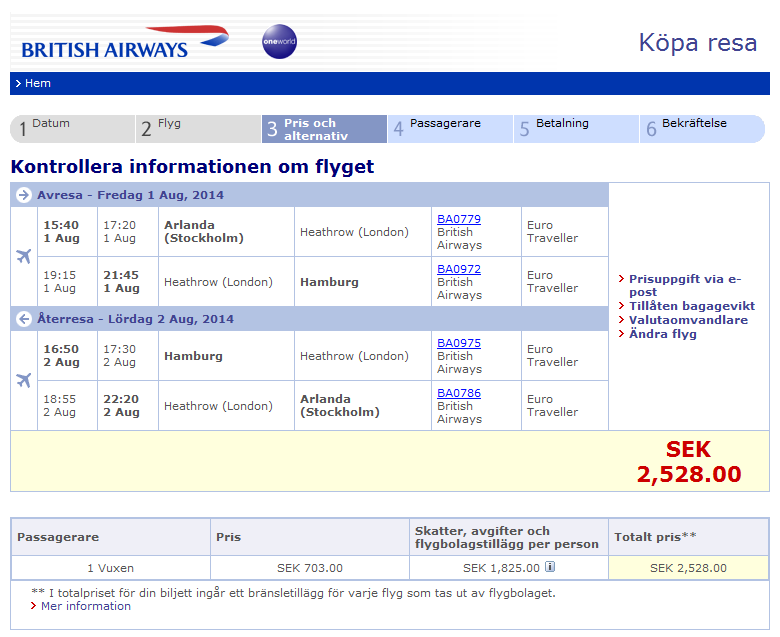The image size is (780, 637).
Task: Click 1 Vuxen passenger cell
Action: pyautogui.click(x=110, y=568)
